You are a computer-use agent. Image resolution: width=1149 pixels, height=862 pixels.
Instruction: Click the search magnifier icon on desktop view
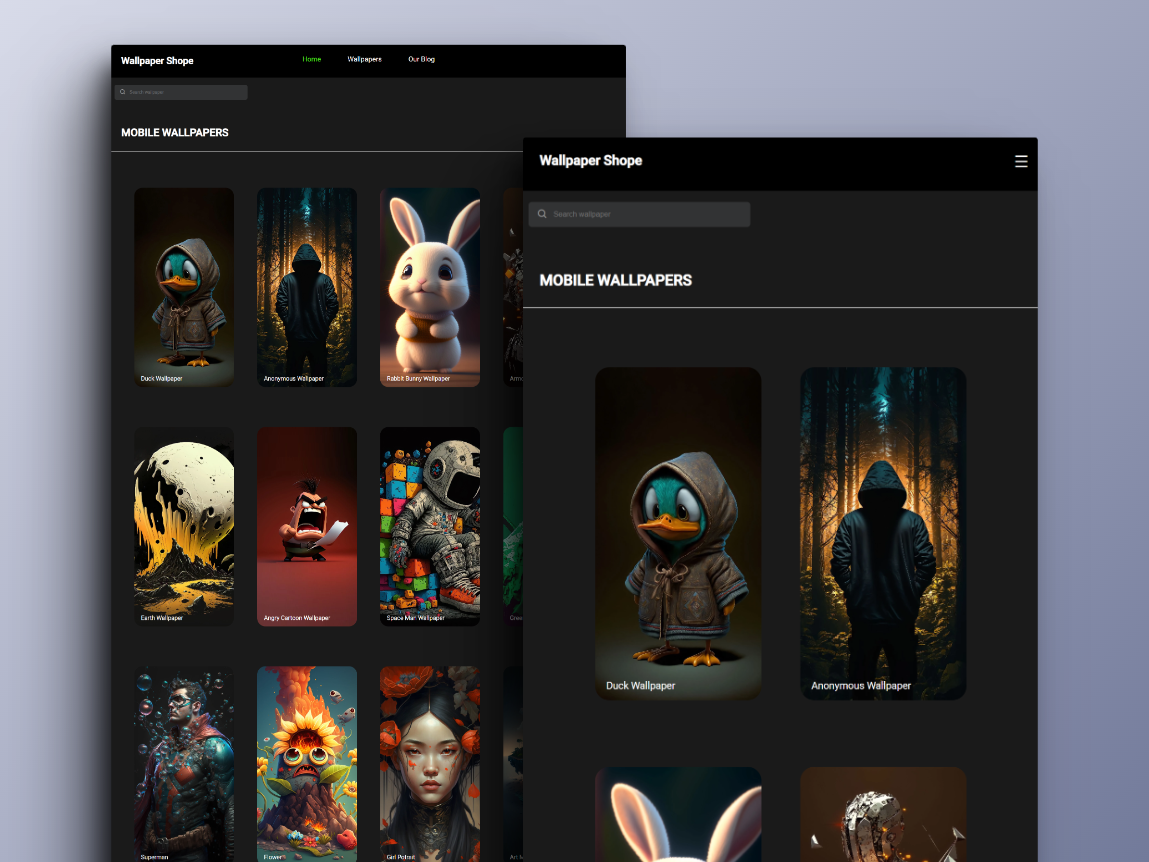point(121,91)
